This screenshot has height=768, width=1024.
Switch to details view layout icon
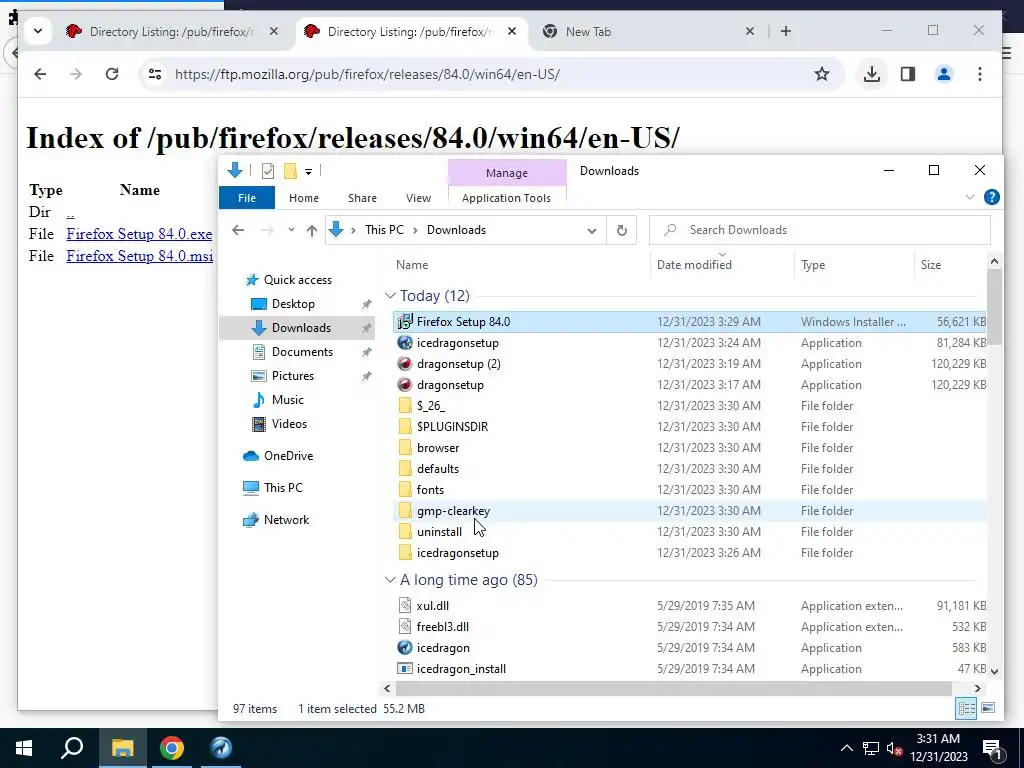point(966,709)
